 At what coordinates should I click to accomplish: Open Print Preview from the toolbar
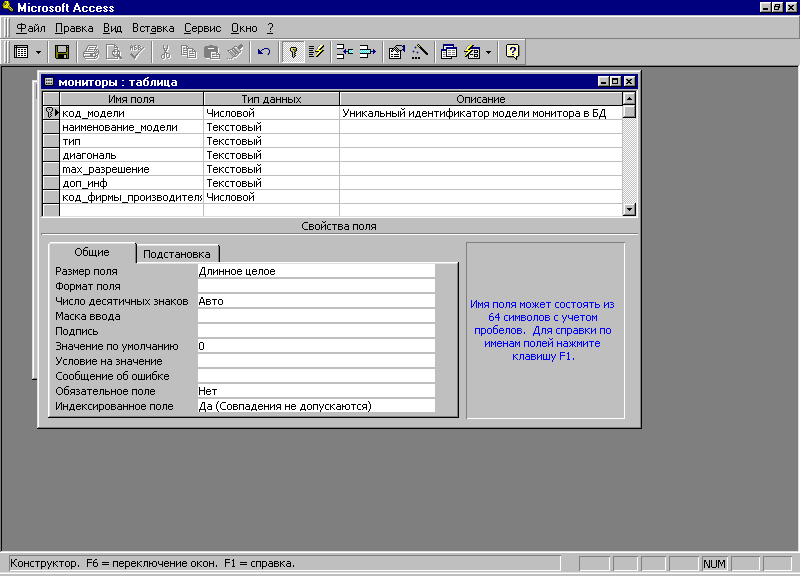point(114,52)
